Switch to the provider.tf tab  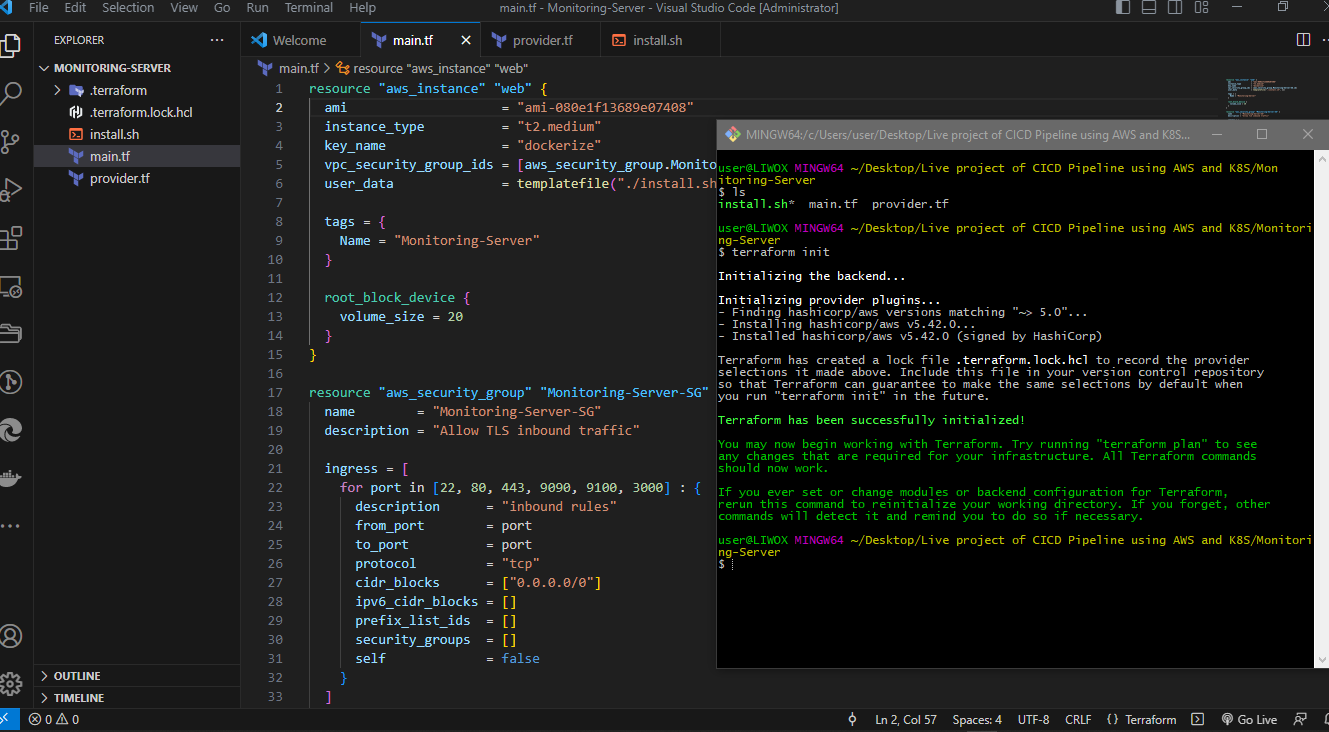542,40
